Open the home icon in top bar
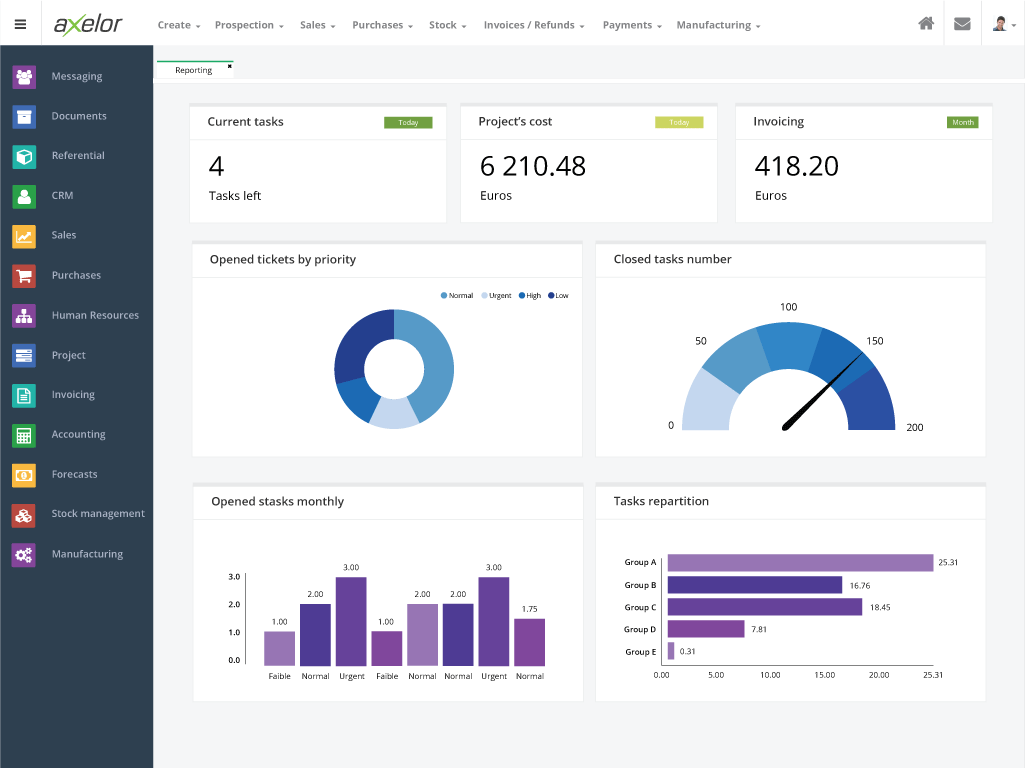1025x768 pixels. [x=926, y=24]
